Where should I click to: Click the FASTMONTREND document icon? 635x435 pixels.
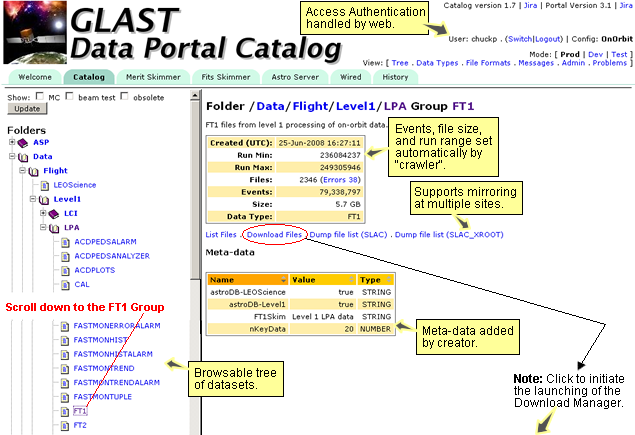(65, 369)
